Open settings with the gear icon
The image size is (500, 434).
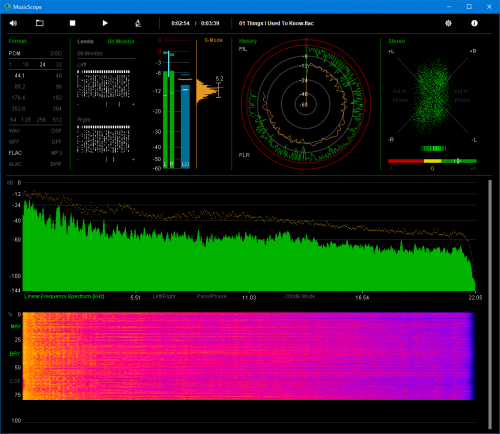tap(448, 23)
